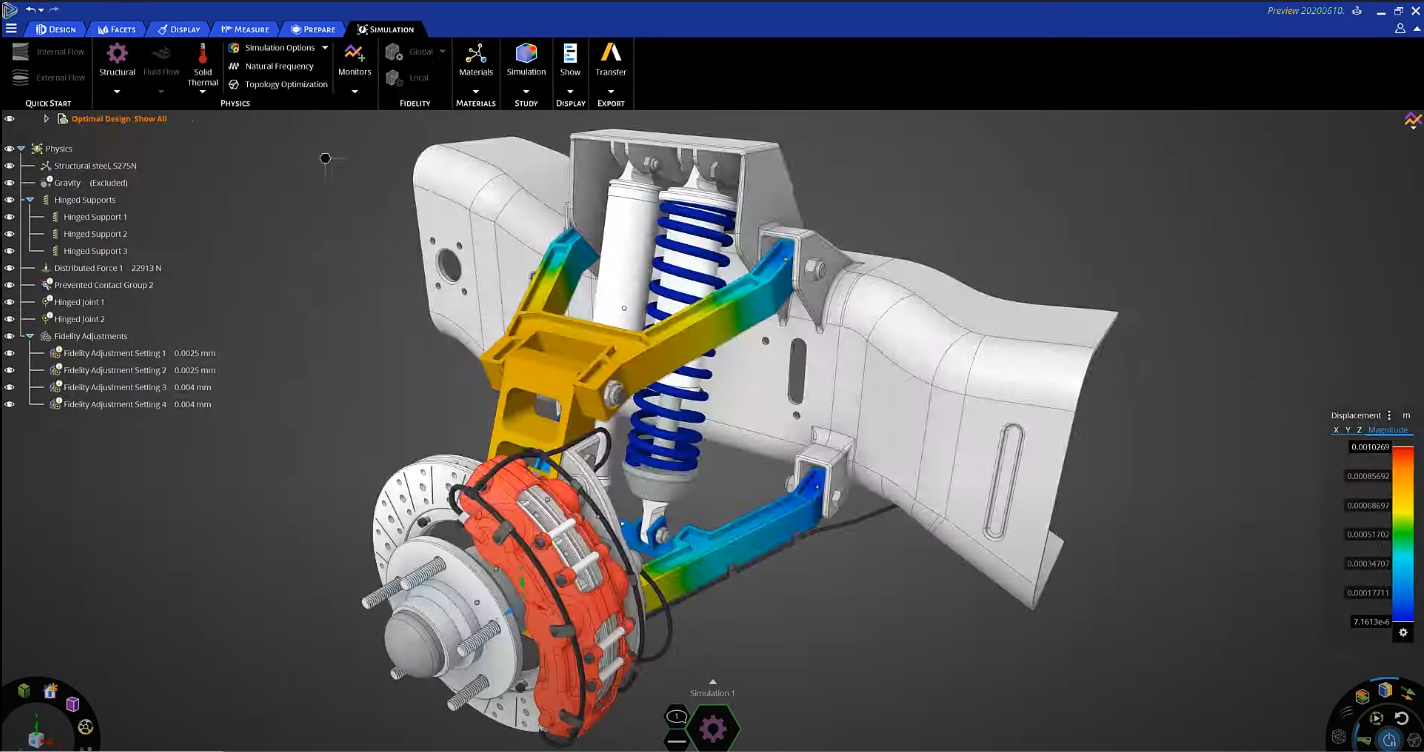
Task: Switch to the Prepare tab
Action: tap(313, 29)
